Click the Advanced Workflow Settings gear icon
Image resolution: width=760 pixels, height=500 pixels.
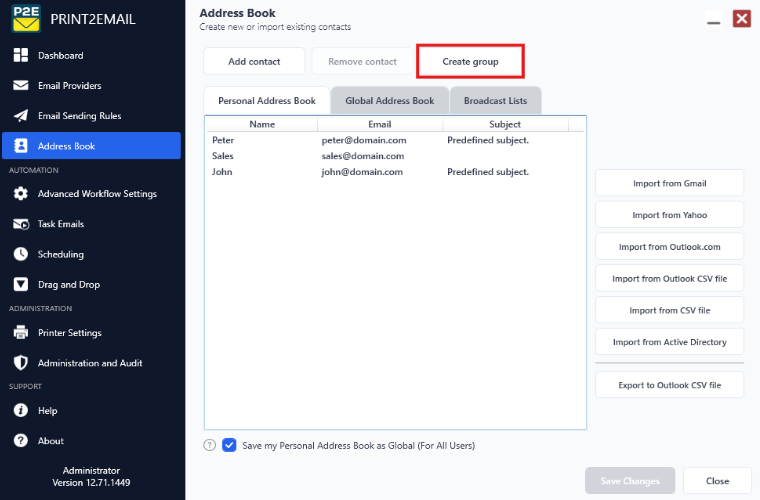pyautogui.click(x=21, y=193)
